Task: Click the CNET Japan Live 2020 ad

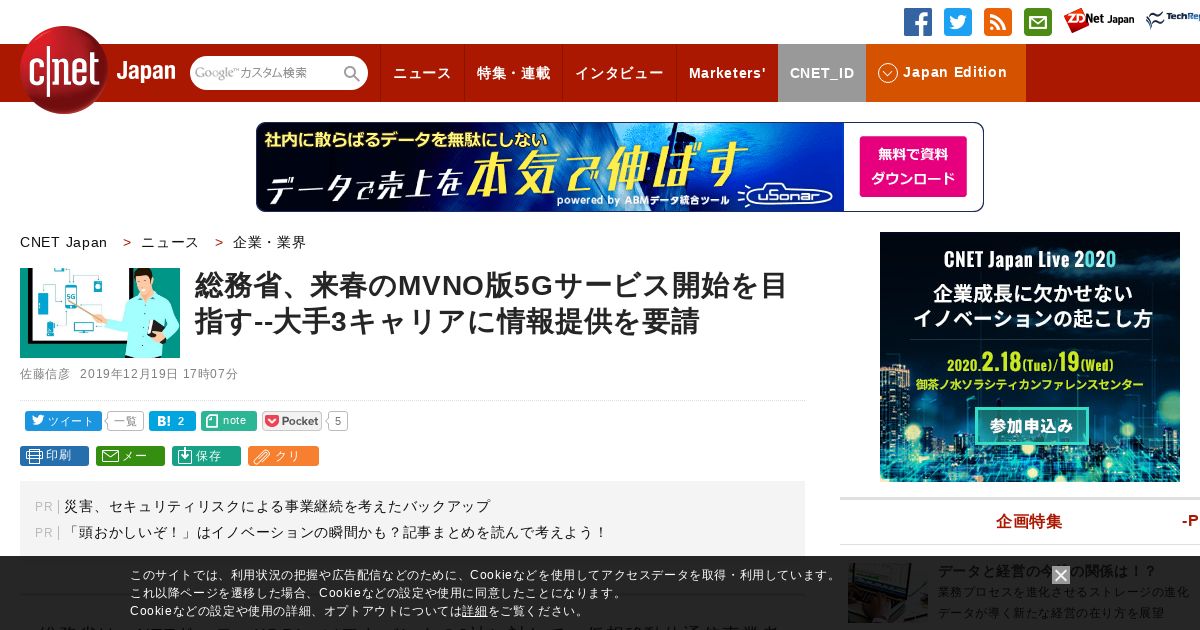Action: tap(1030, 357)
